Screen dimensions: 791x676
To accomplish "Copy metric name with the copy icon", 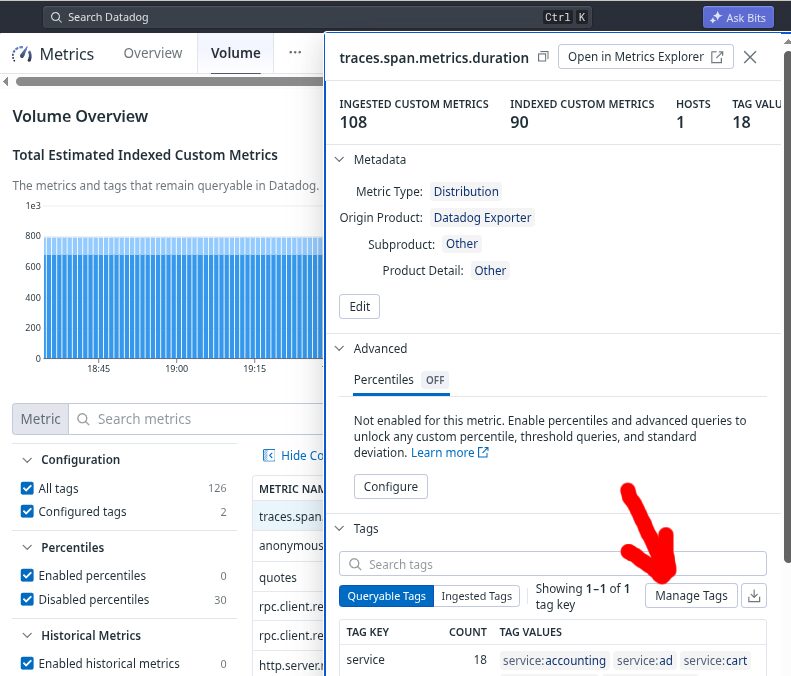I will (543, 57).
